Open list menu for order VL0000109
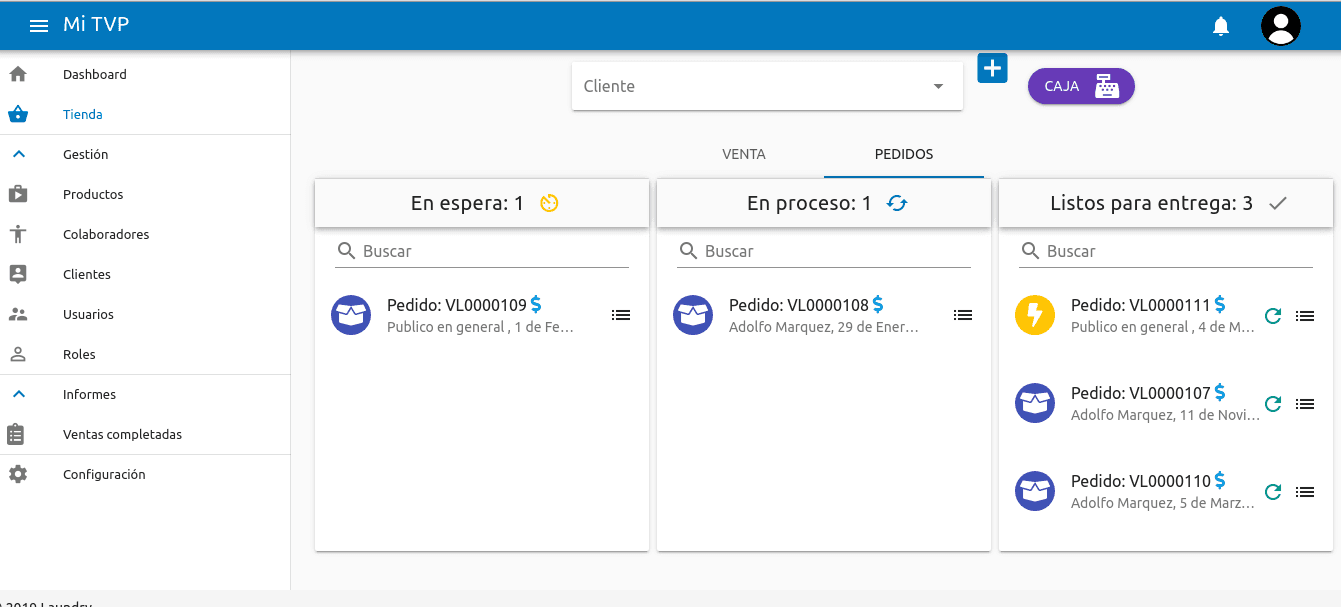The image size is (1341, 607). [621, 315]
